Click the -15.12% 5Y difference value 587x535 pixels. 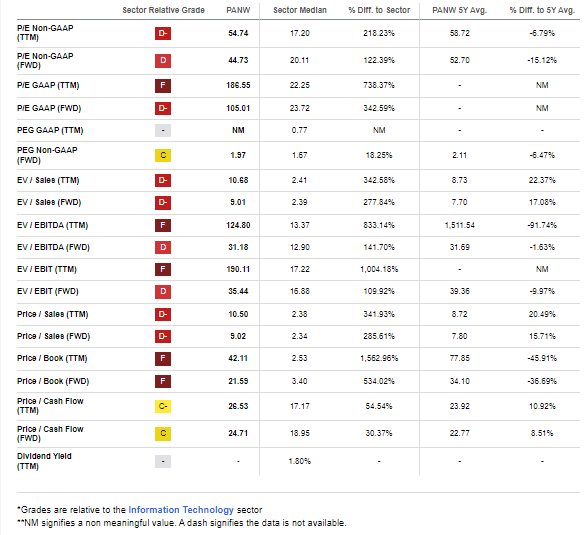[542, 60]
